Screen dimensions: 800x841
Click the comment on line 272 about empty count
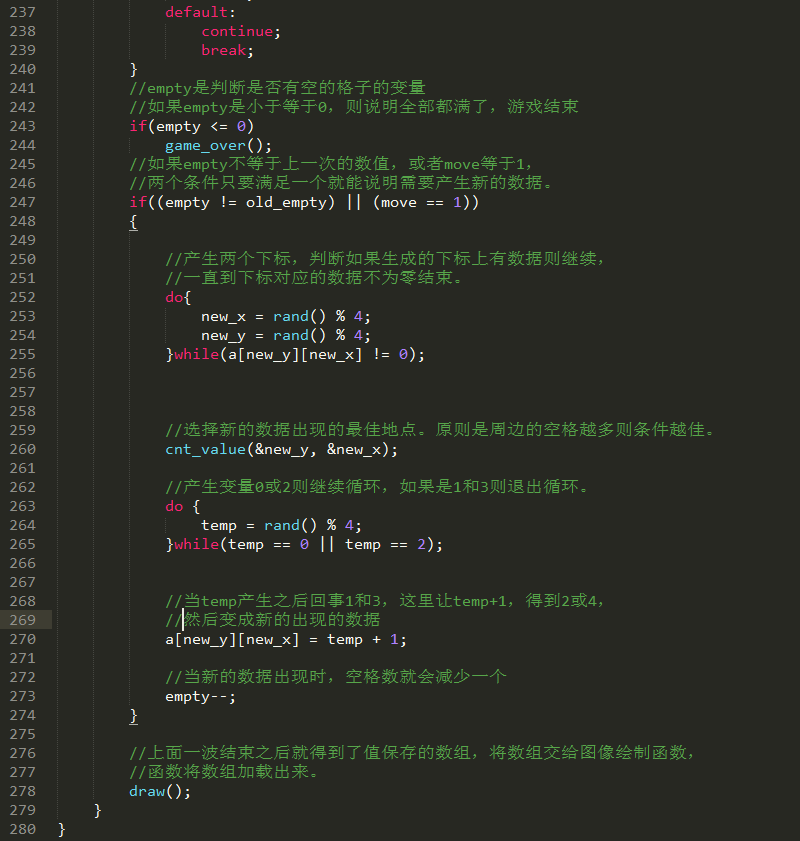click(336, 677)
